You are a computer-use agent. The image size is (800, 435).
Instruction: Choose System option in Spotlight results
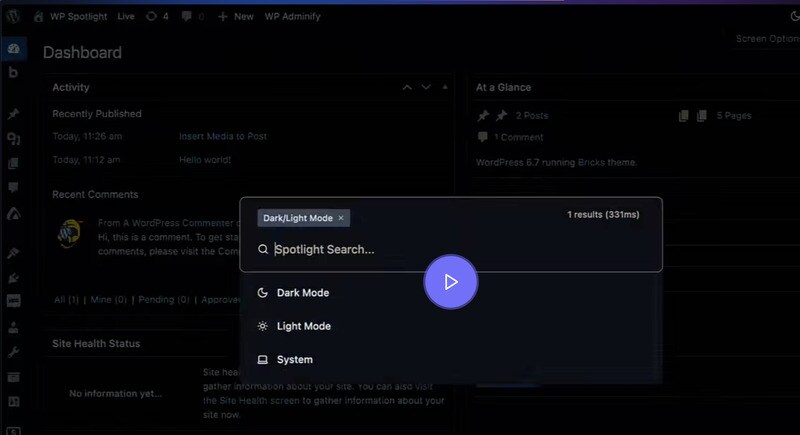[x=294, y=359]
